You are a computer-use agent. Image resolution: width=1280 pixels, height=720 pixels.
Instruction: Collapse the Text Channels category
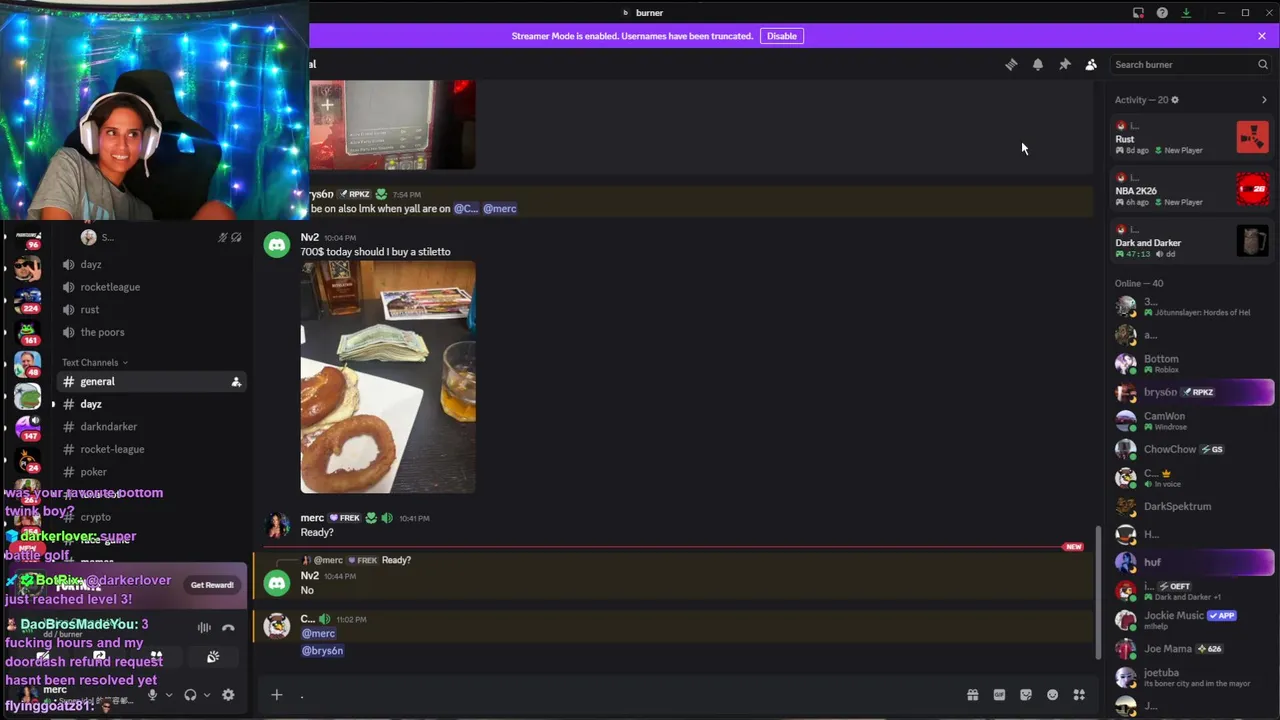[x=95, y=362]
